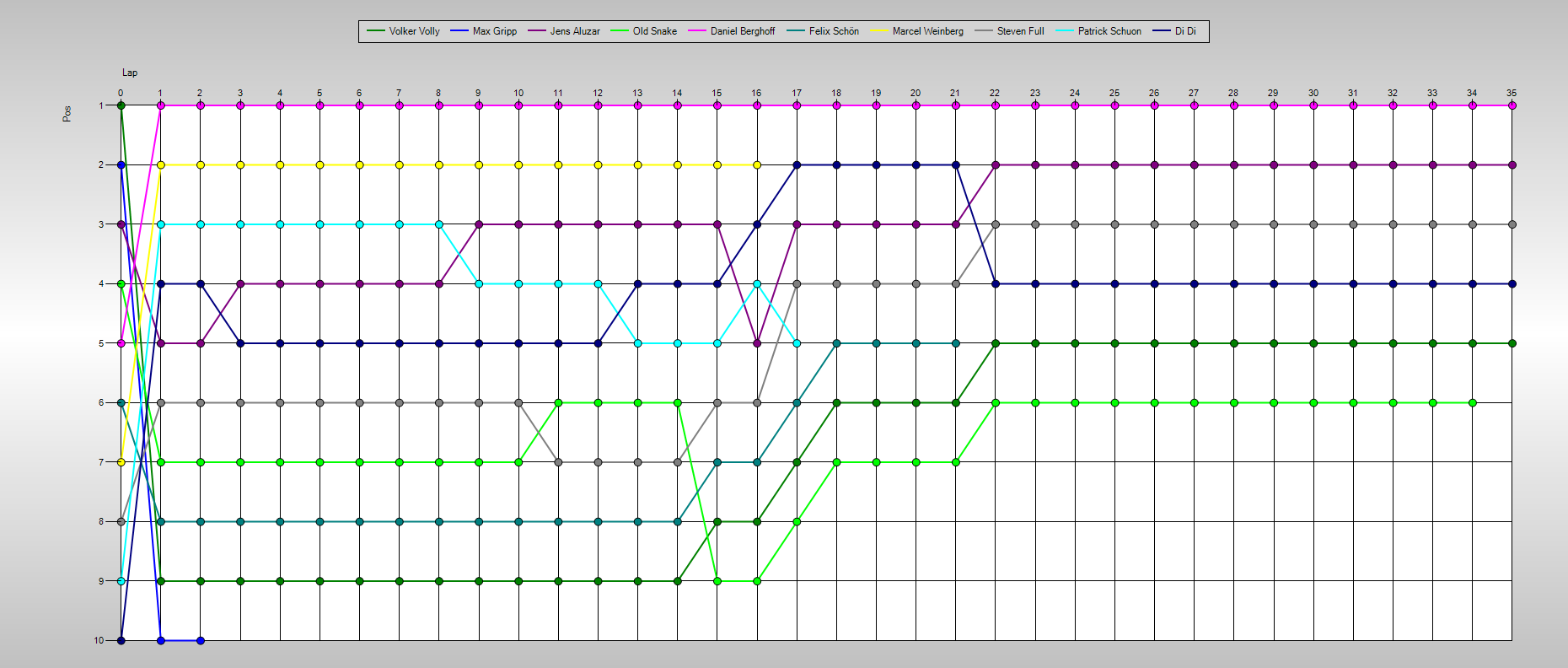Viewport: 1568px width, 668px height.
Task: Click the navy line swatch beside Di Di
Action: 1162,30
